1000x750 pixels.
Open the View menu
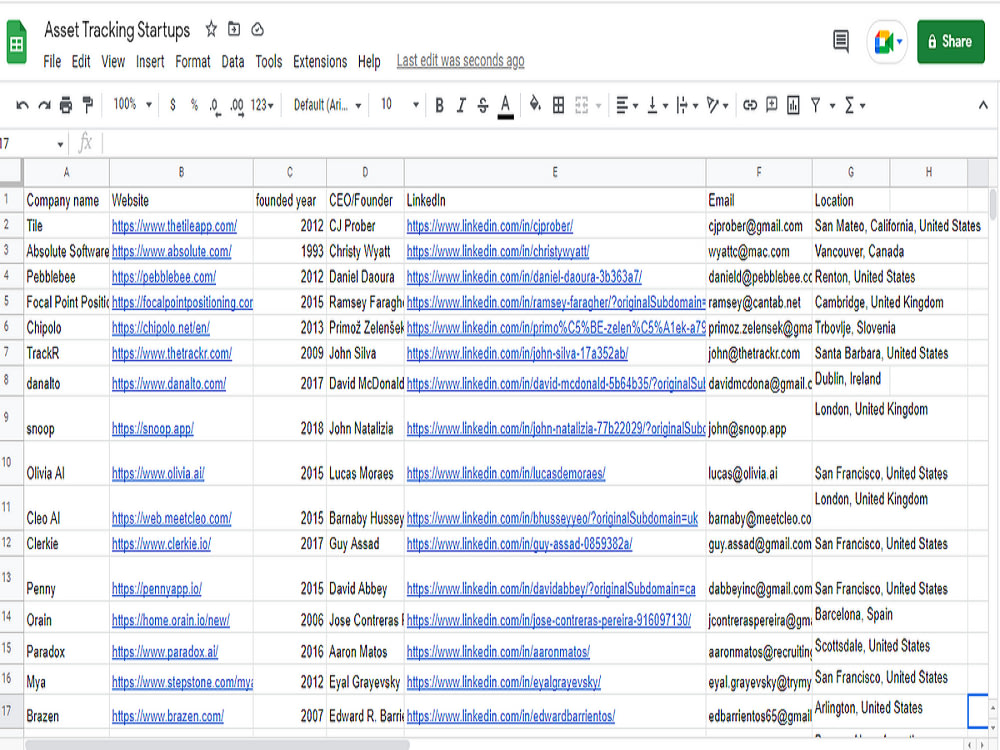pos(113,62)
